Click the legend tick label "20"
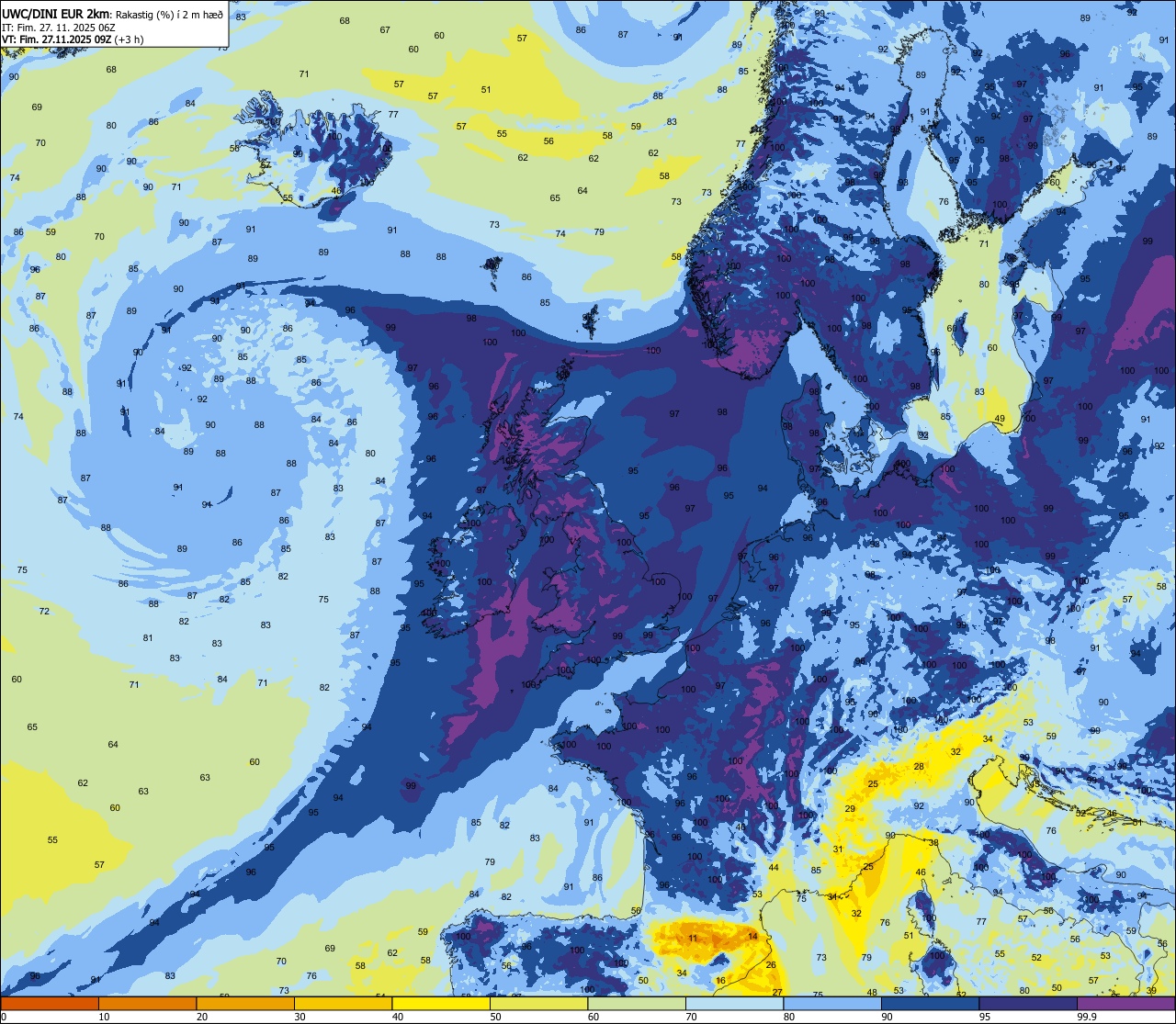 tap(202, 1017)
